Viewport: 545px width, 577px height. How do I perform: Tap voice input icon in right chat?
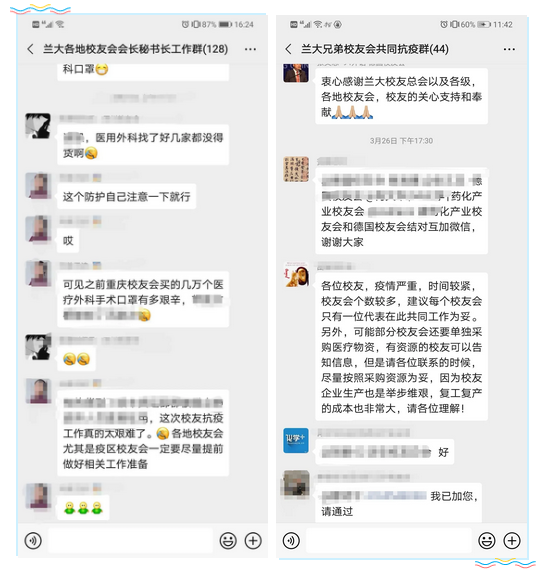click(291, 541)
